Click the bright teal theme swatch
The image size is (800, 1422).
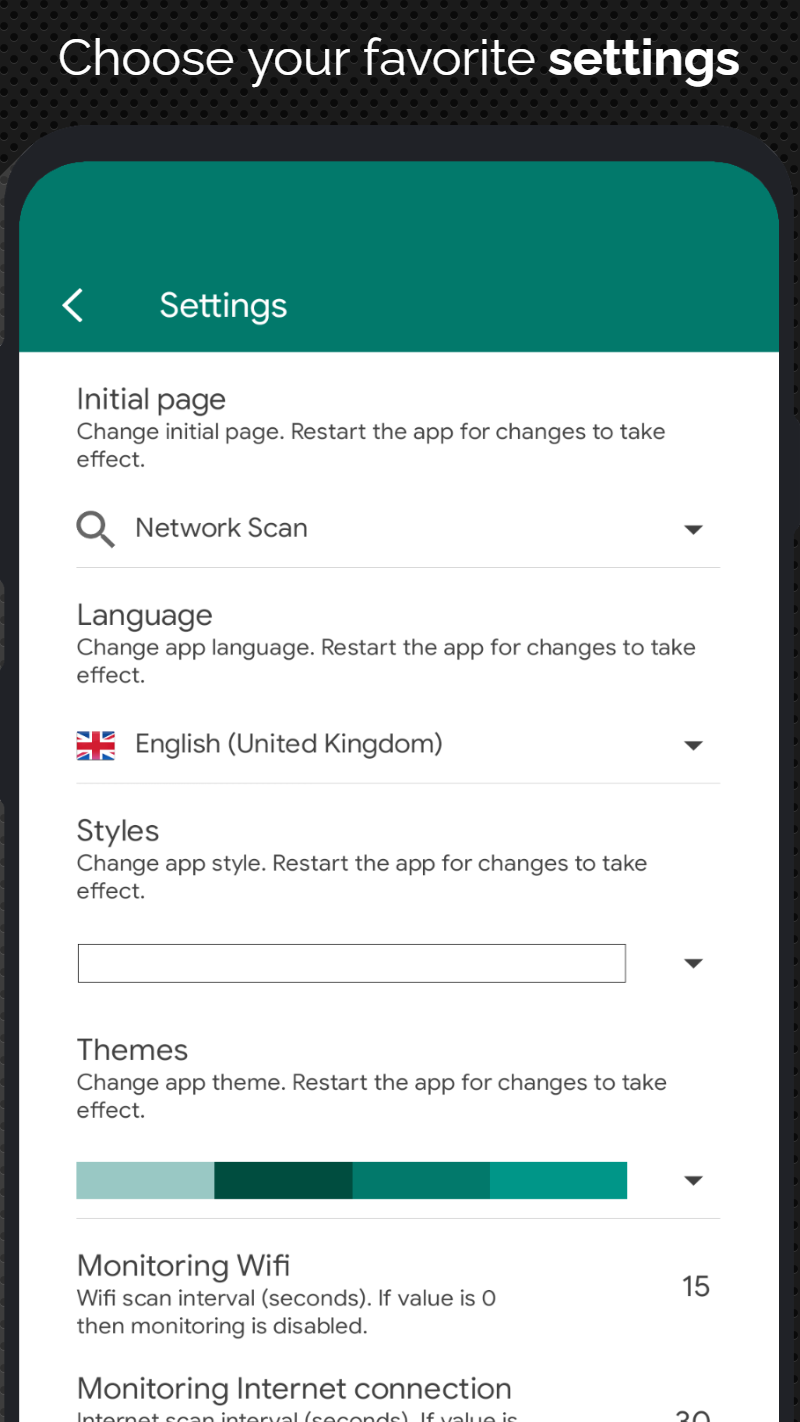tap(558, 1180)
